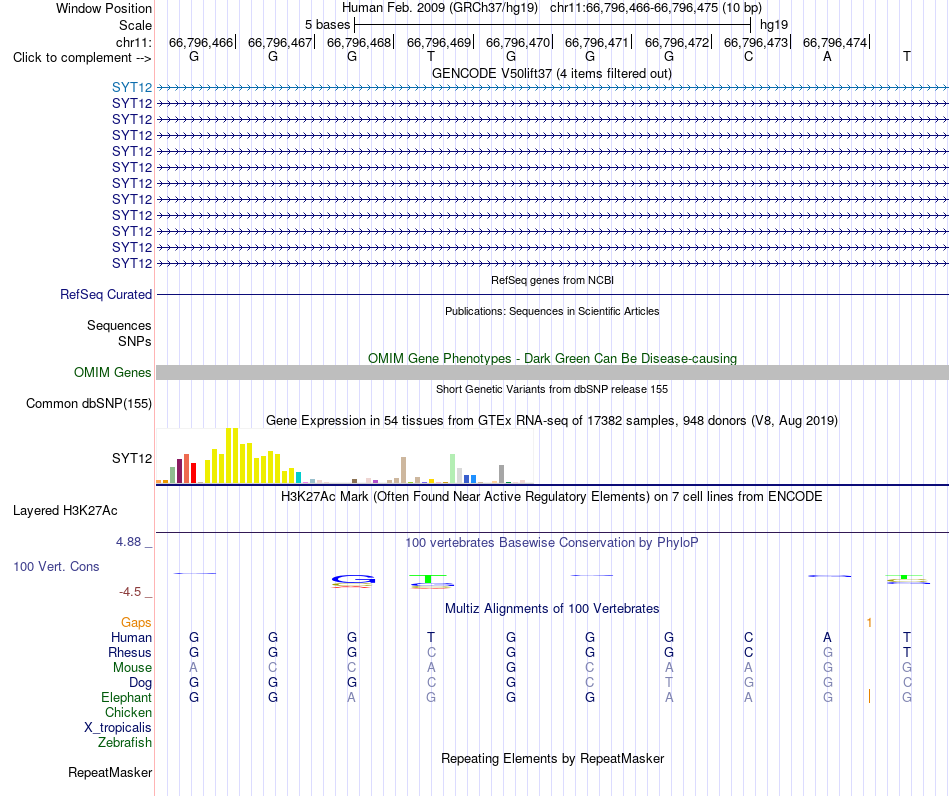
Task: Click the Scale track label
Action: [x=135, y=25]
